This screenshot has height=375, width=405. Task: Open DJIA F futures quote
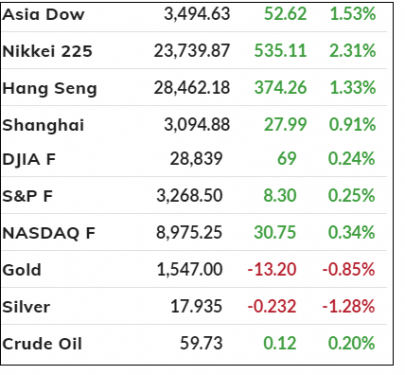pyautogui.click(x=29, y=160)
